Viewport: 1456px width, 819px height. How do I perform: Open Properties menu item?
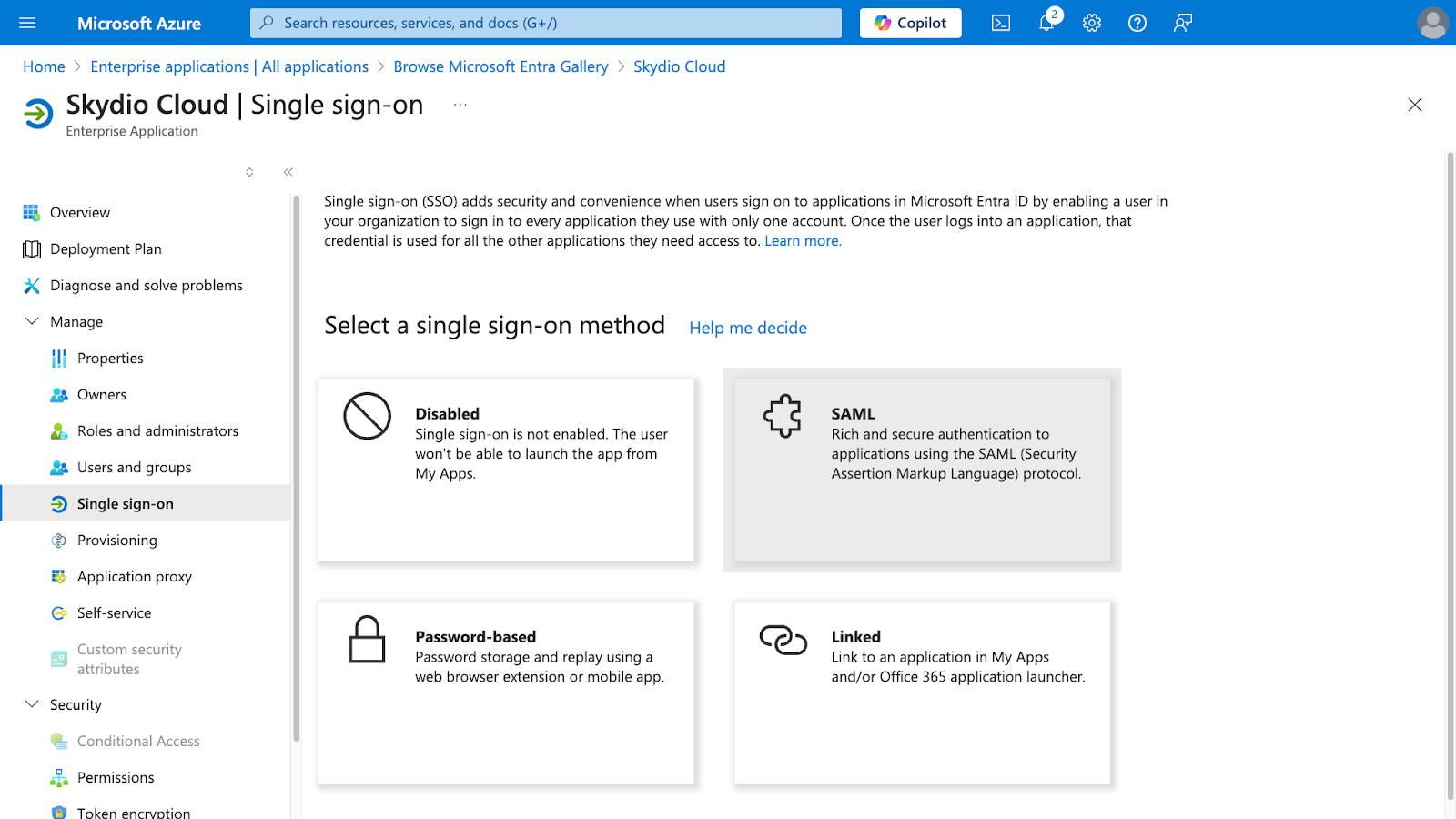point(146,358)
